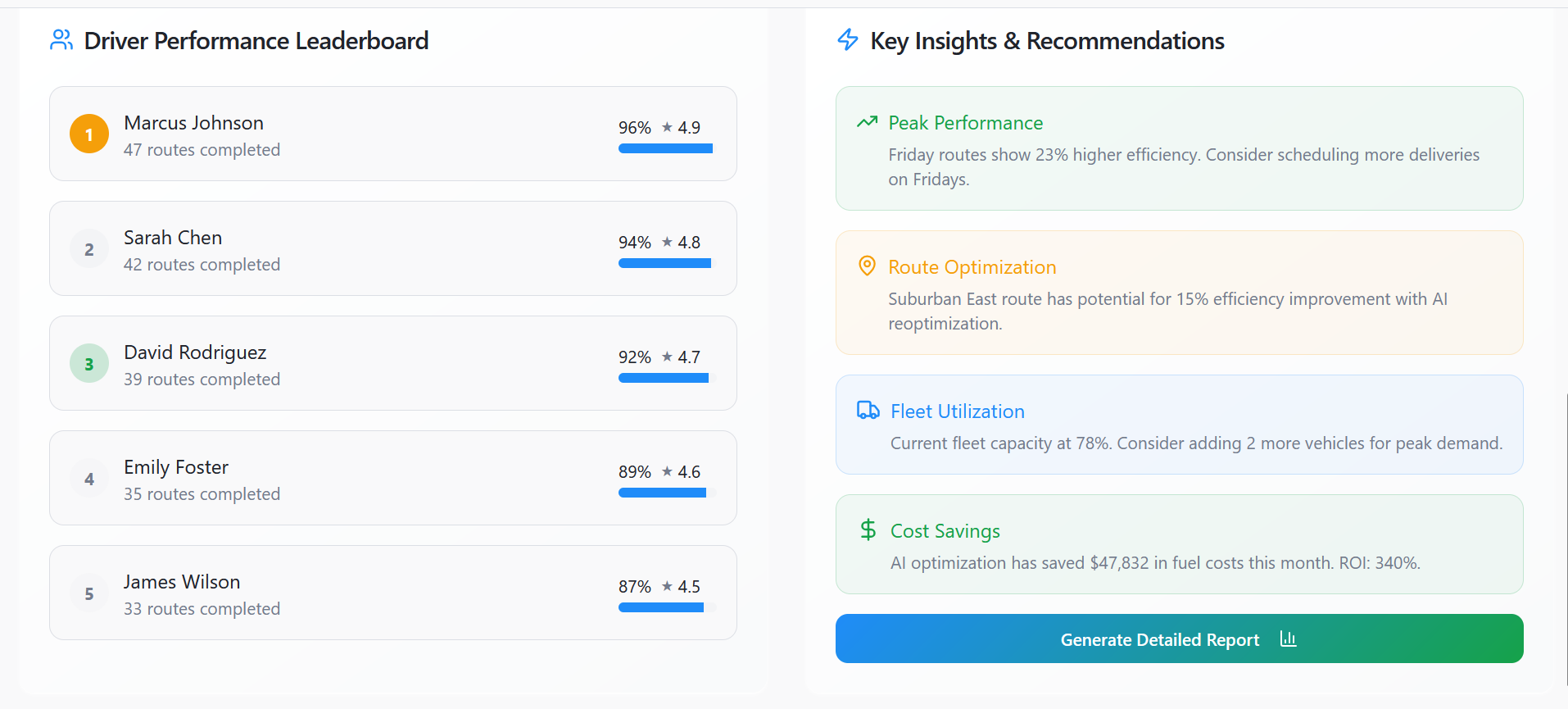The height and width of the screenshot is (709, 1568).
Task: Click Marcus Johnson's gold rank 1 badge
Action: pos(89,134)
